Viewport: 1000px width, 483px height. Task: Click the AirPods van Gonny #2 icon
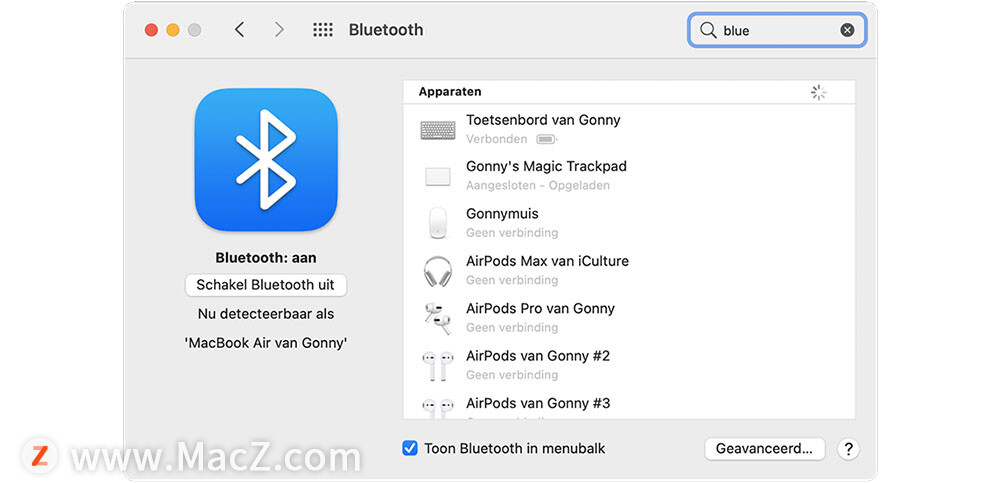click(x=437, y=365)
